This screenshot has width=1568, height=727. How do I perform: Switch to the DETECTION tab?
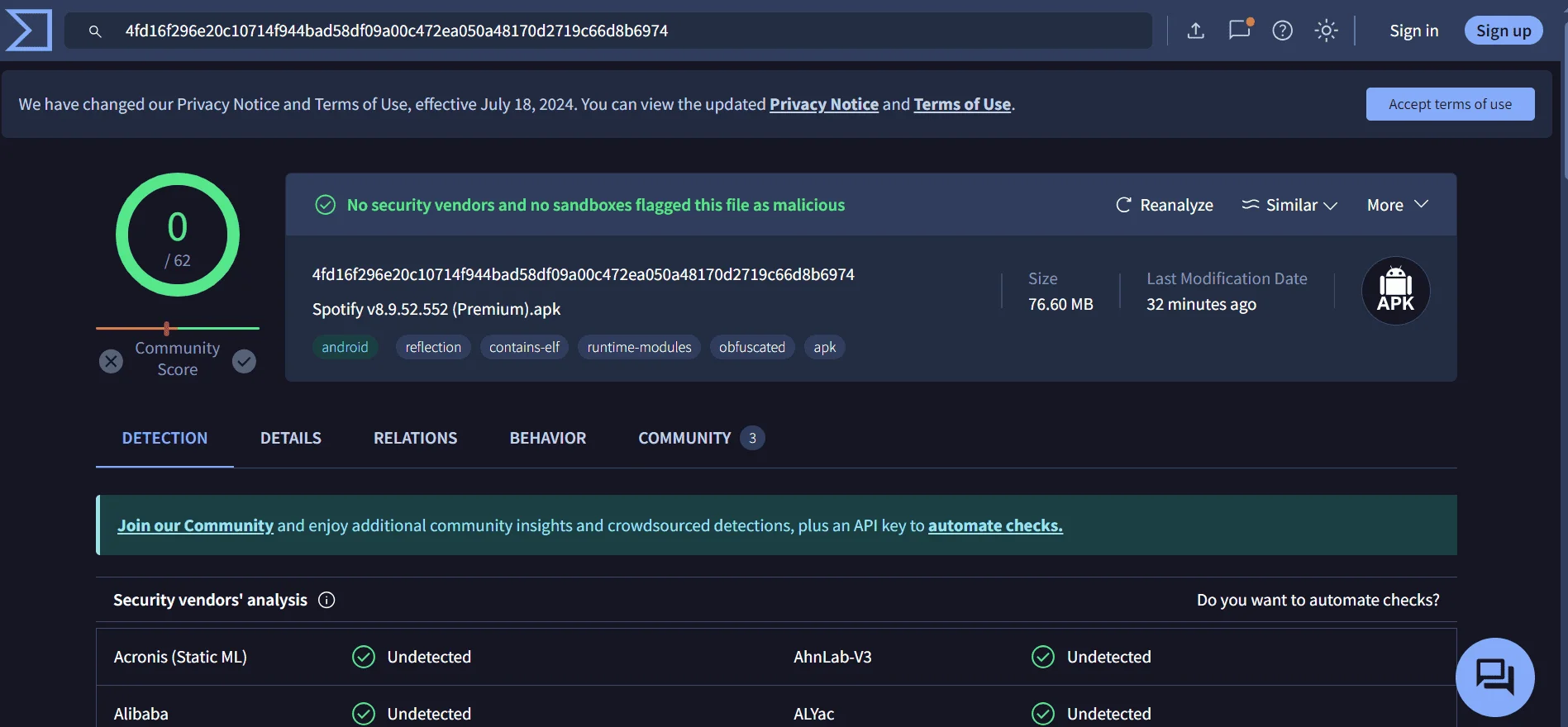[x=165, y=438]
